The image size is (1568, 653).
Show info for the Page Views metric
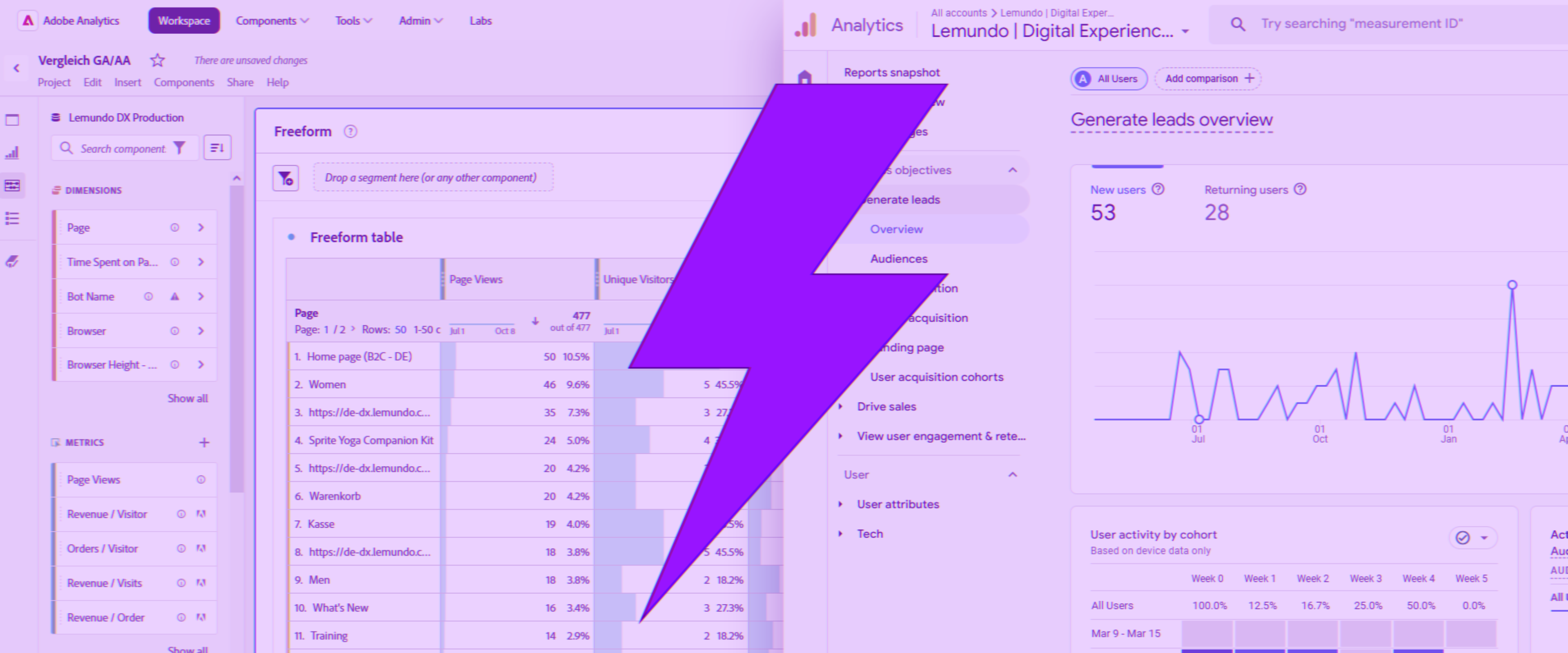(x=201, y=480)
